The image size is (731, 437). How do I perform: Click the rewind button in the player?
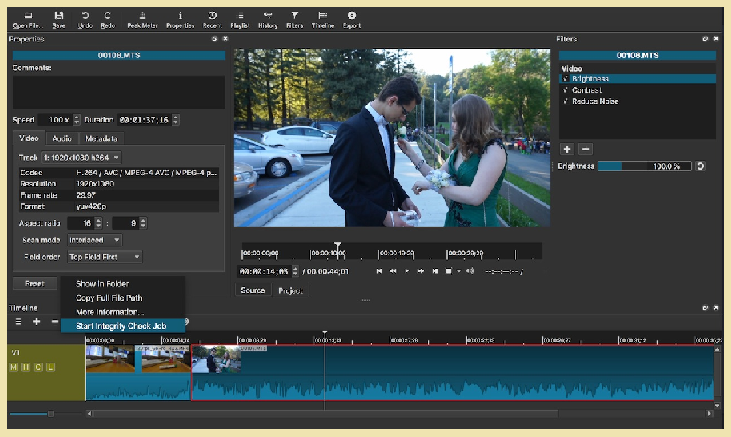[x=393, y=271]
